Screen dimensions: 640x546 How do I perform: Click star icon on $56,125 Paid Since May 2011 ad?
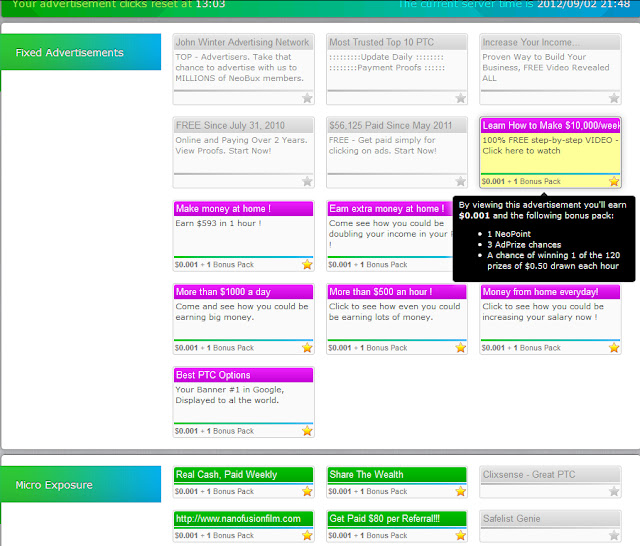(x=460, y=181)
